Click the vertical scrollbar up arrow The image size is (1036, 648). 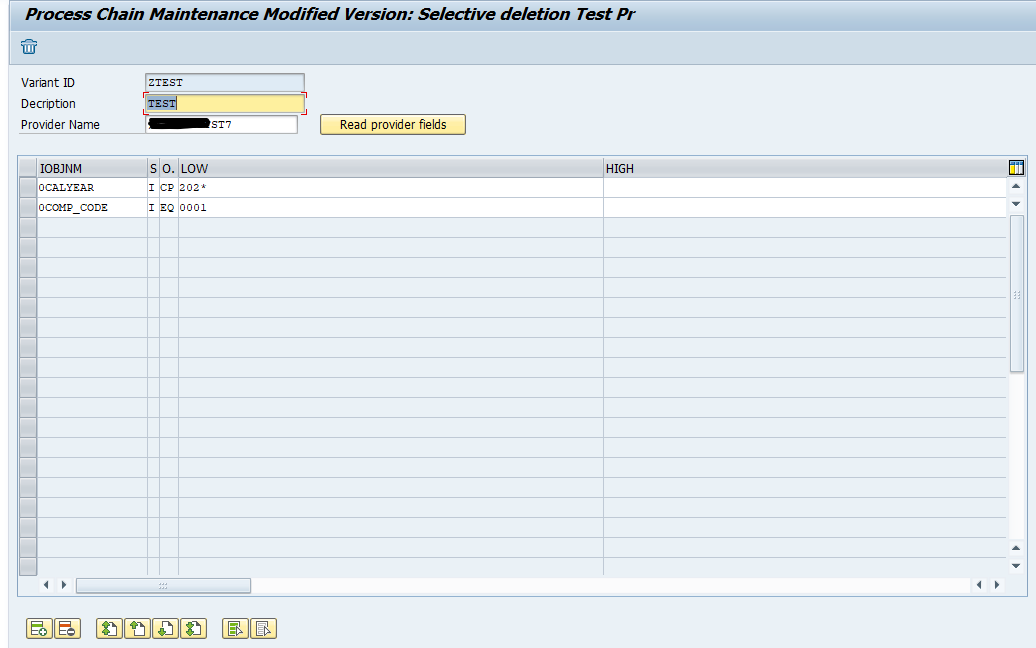[1017, 185]
